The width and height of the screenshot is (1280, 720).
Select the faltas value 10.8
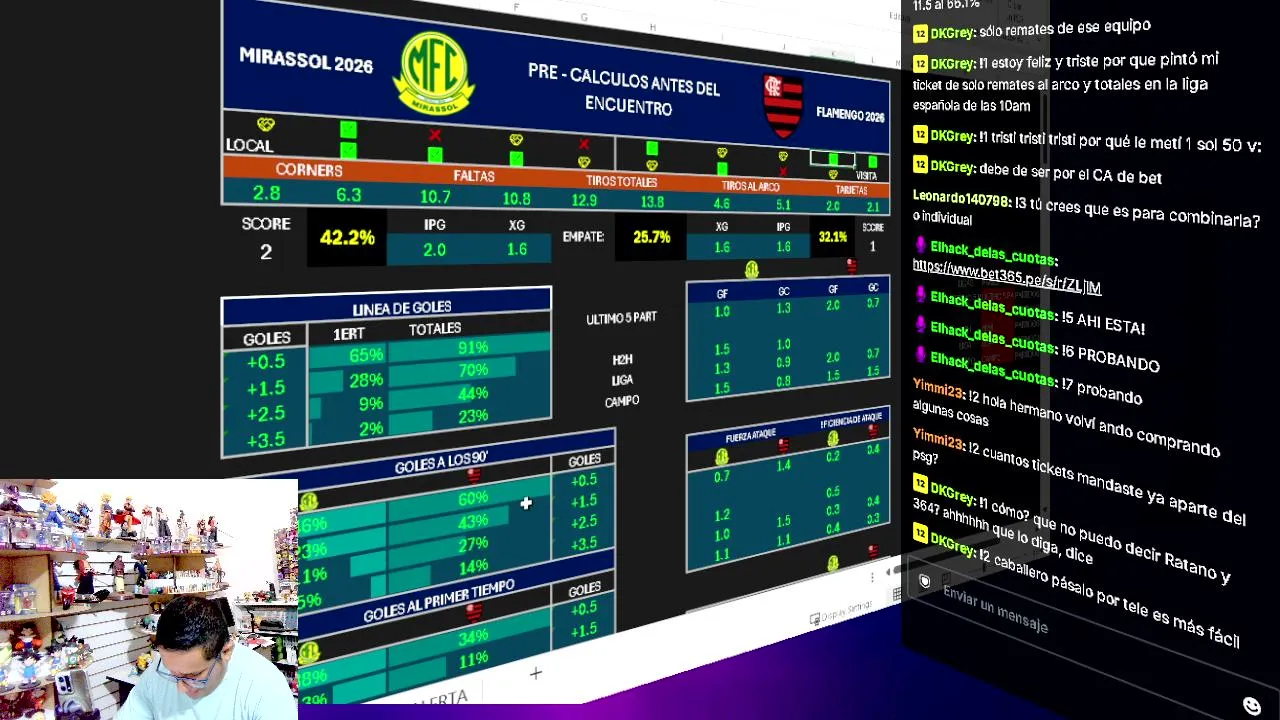516,199
